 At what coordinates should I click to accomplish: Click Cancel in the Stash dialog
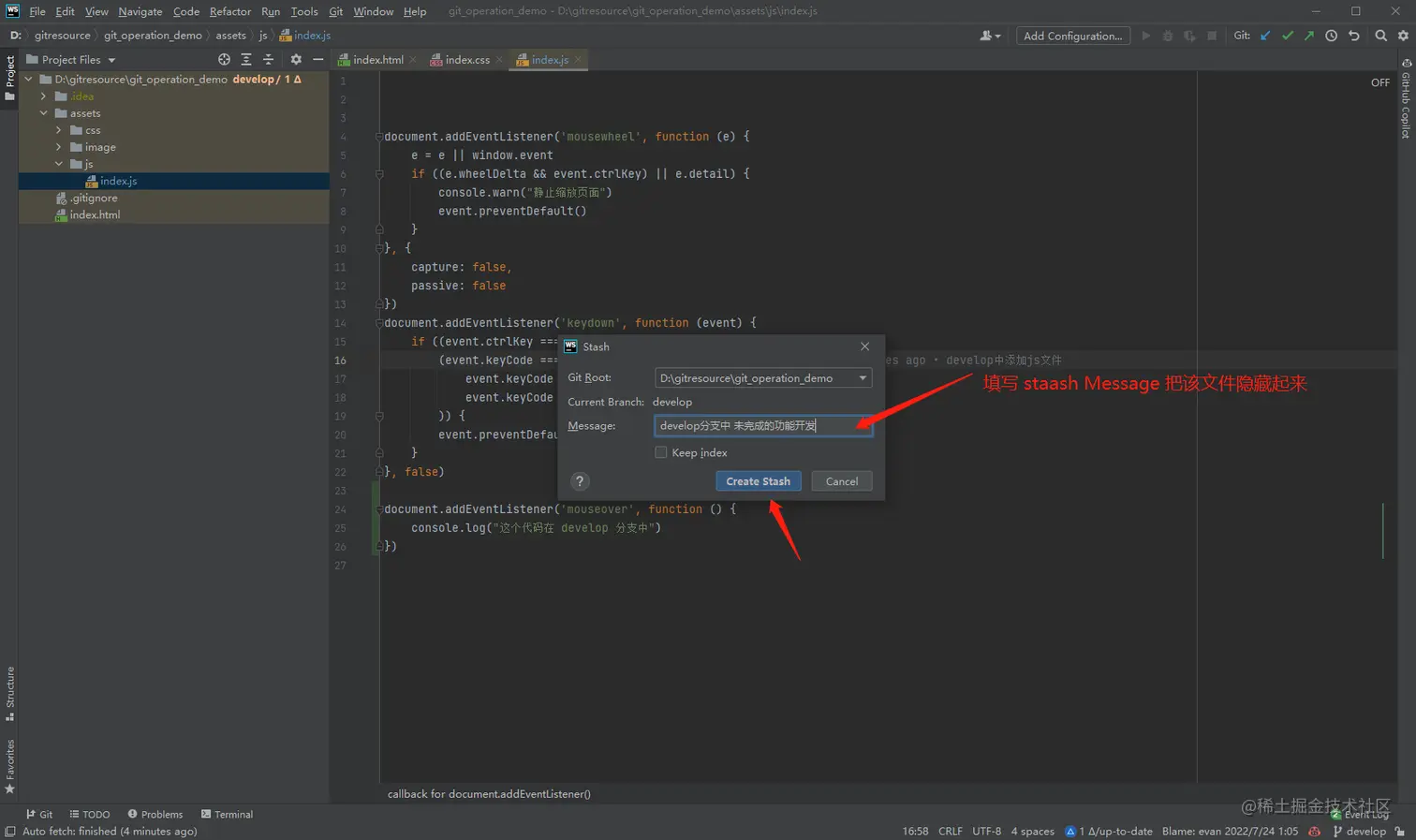click(841, 481)
